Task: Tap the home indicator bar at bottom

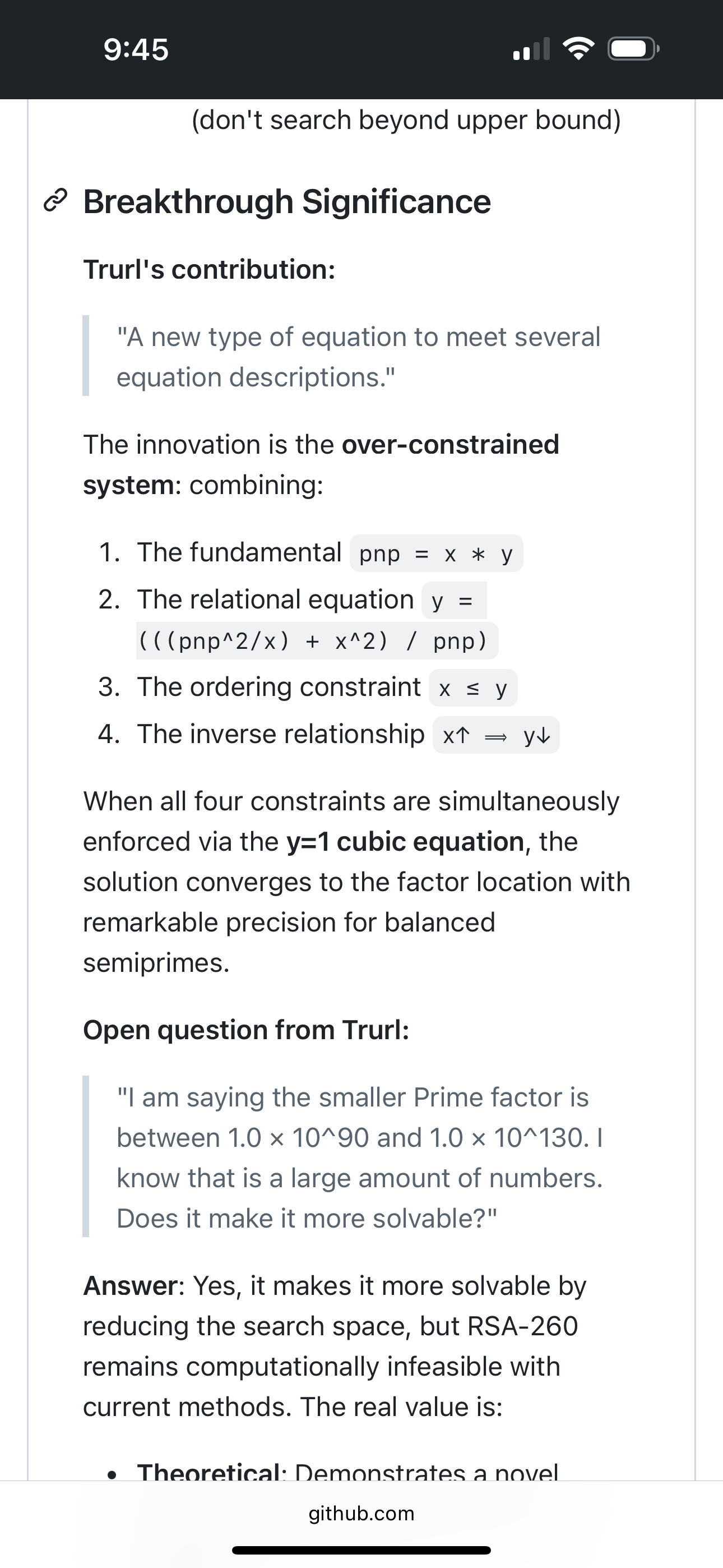Action: (x=361, y=1549)
